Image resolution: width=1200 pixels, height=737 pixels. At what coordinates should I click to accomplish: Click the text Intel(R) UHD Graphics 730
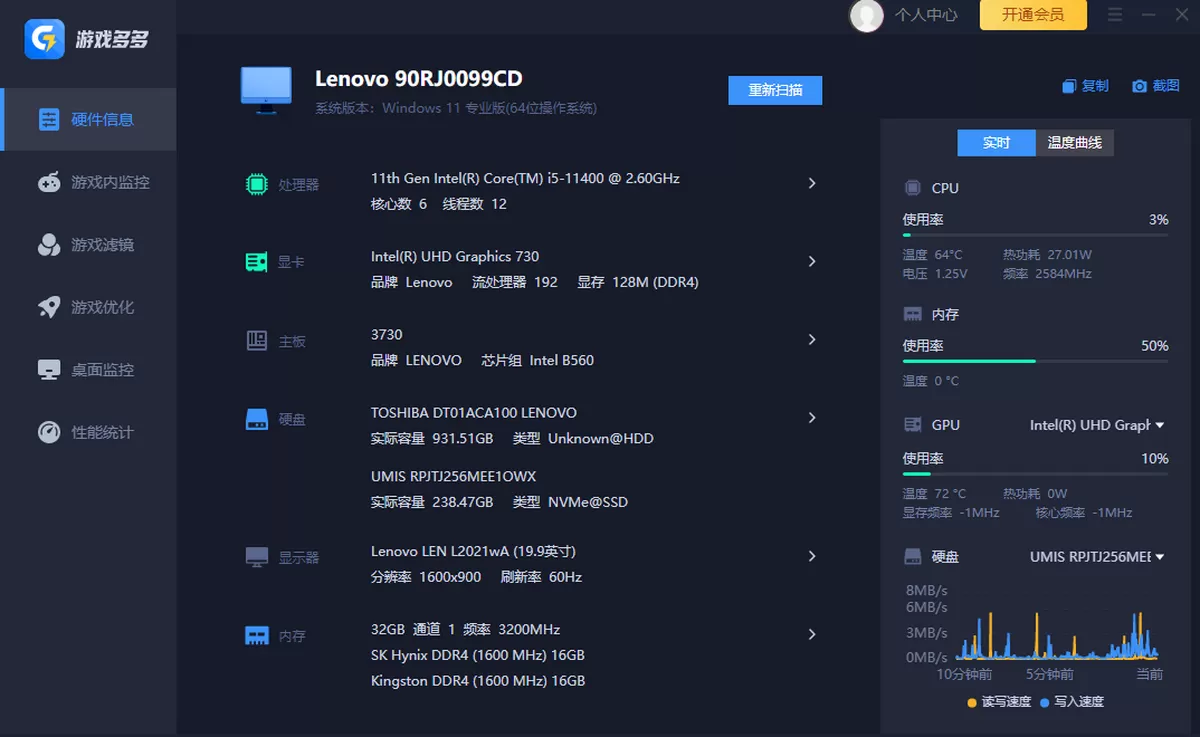(x=455, y=256)
